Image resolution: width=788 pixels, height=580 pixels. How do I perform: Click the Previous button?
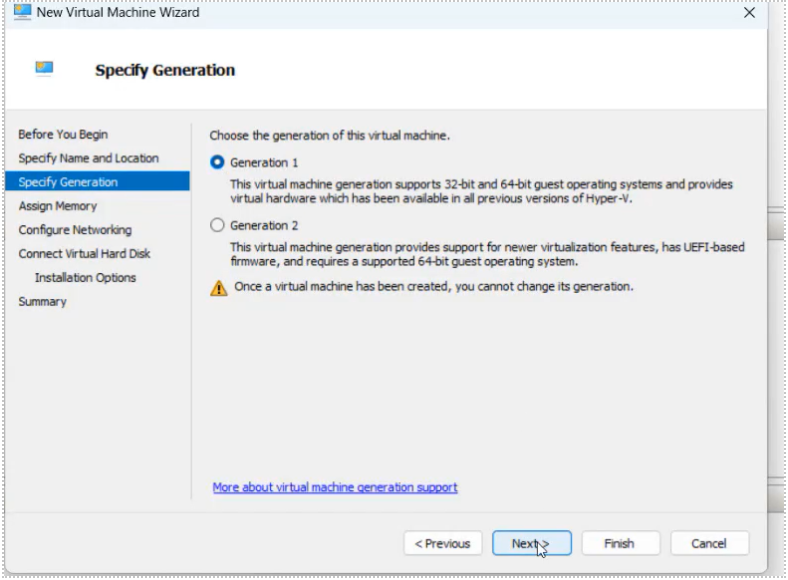[443, 543]
